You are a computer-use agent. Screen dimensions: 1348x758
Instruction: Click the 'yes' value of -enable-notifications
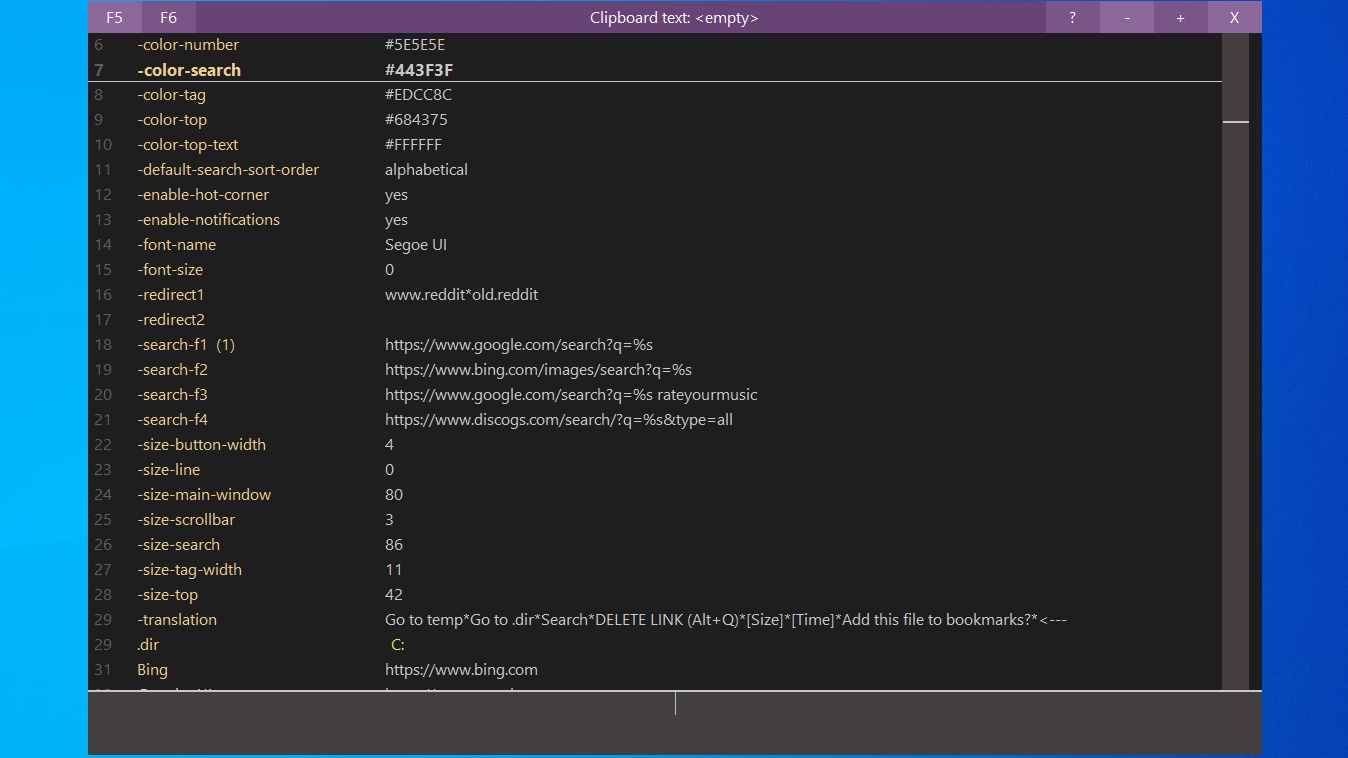click(x=396, y=220)
